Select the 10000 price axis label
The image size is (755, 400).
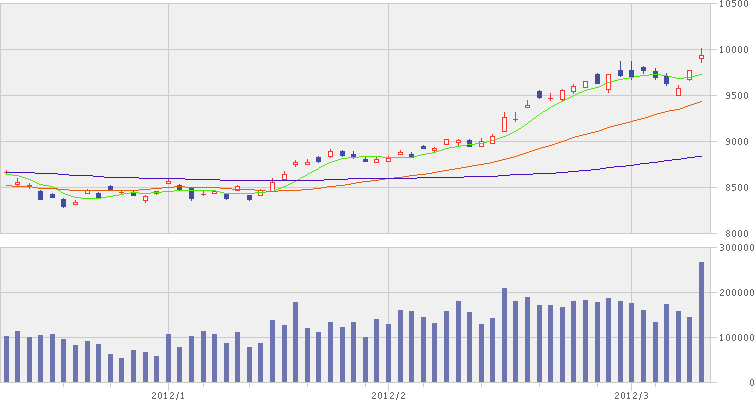[734, 50]
